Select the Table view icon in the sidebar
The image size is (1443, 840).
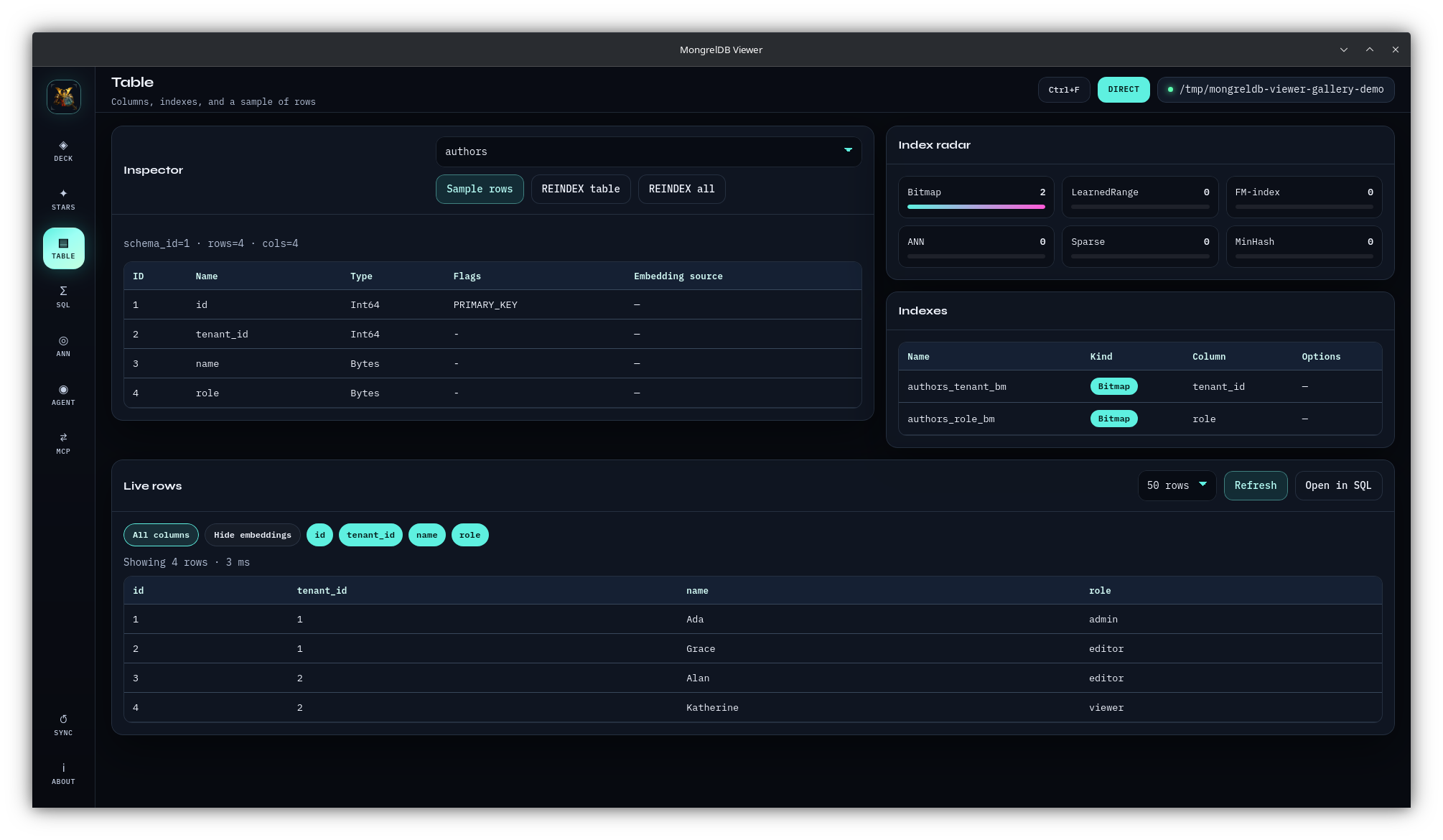click(63, 248)
